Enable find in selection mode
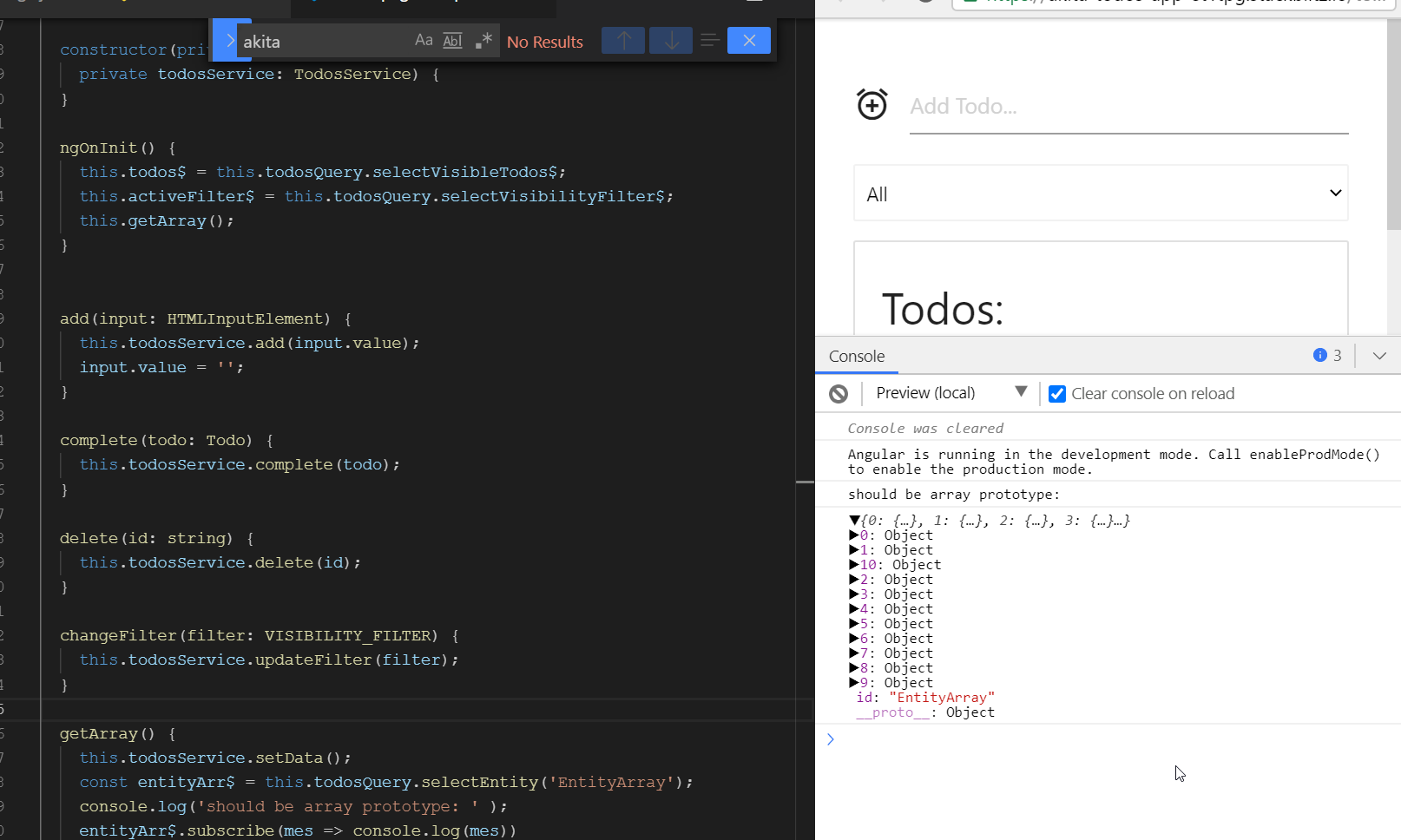 pyautogui.click(x=709, y=39)
